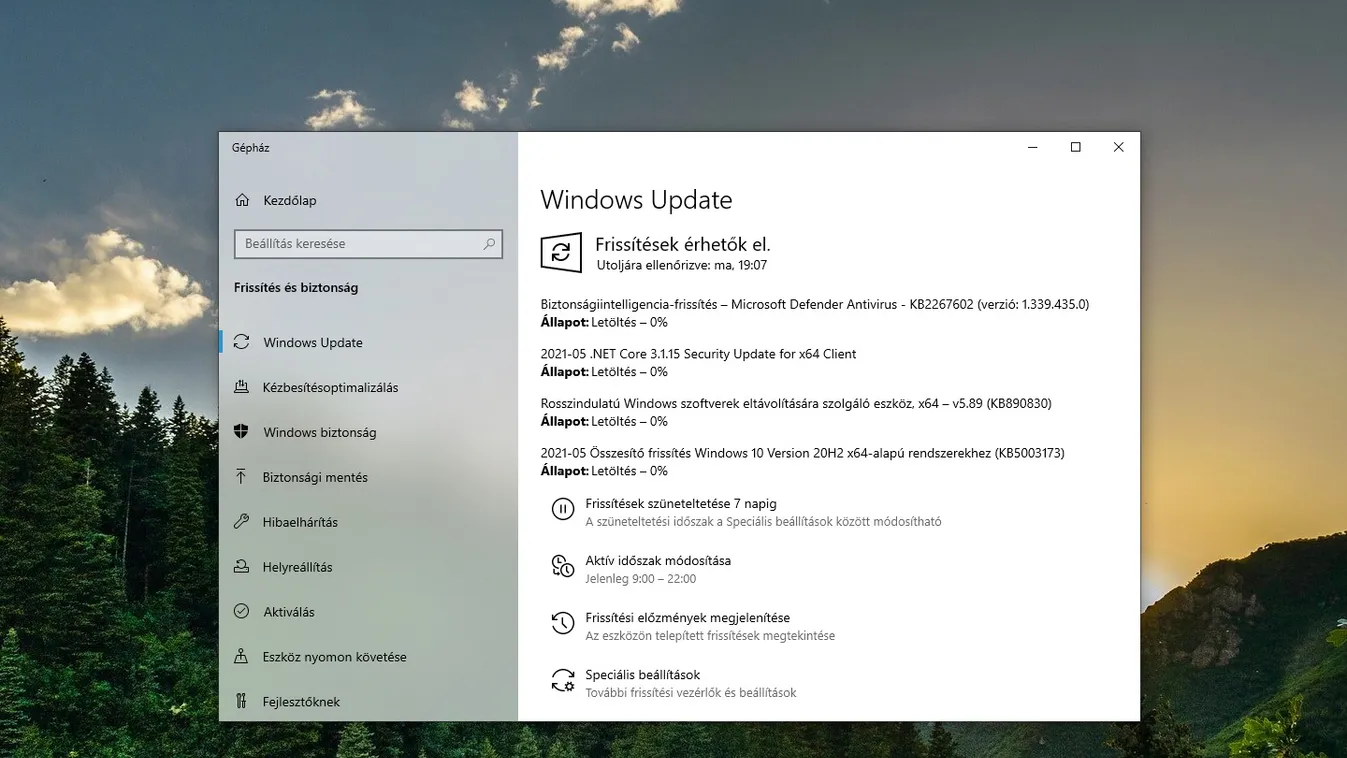
Task: Click the Gépház window title
Action: click(x=250, y=148)
